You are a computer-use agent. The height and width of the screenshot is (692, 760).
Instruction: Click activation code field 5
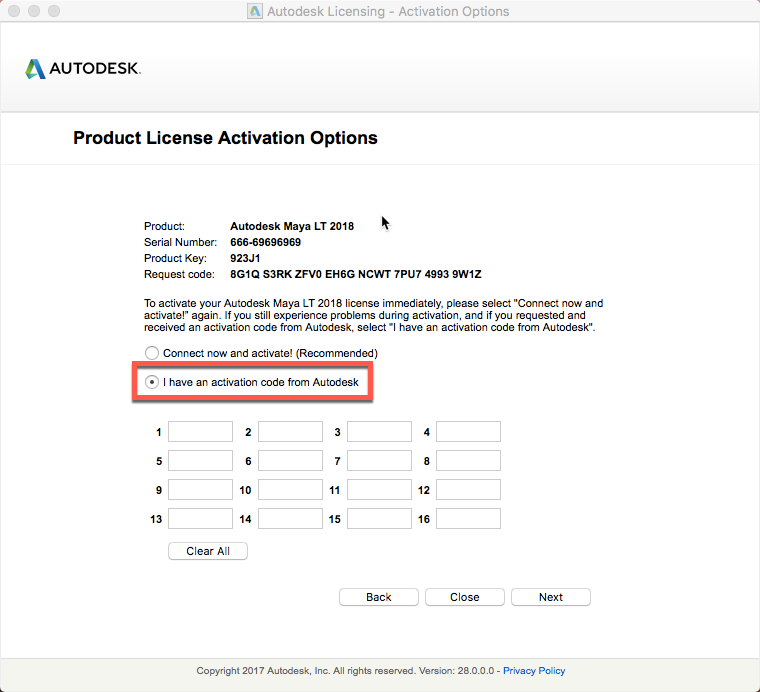click(200, 460)
